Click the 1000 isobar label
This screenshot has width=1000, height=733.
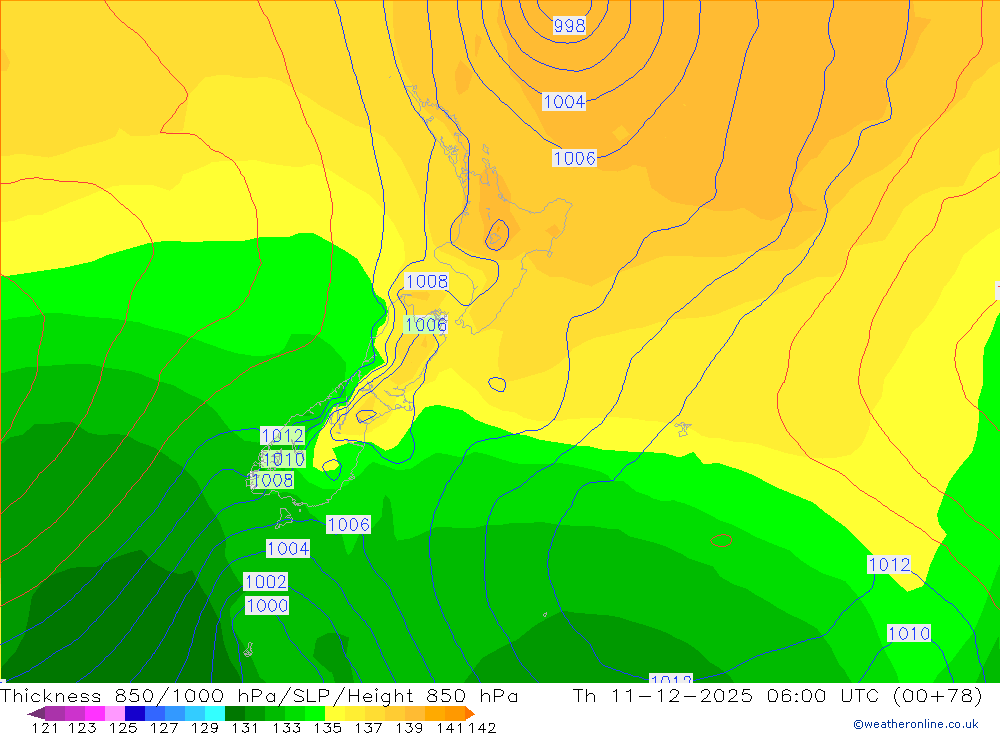(x=267, y=605)
